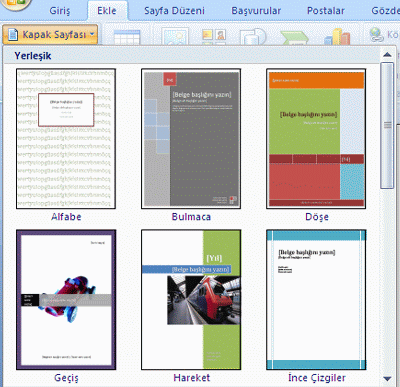This screenshot has width=400, height=387.
Task: Click the gallery scroll down arrow
Action: [x=387, y=379]
